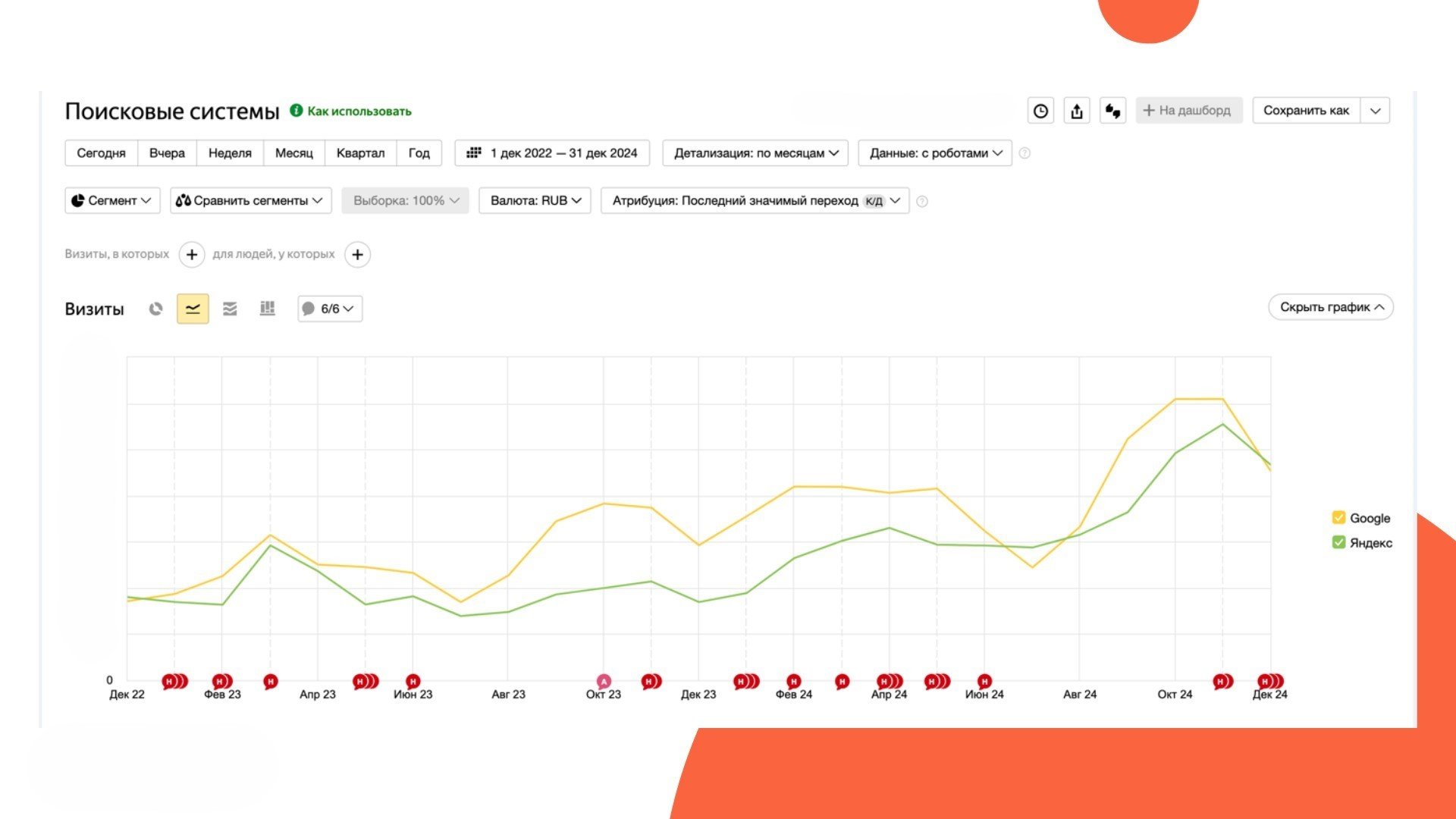
Task: Open report history clock icon
Action: click(1040, 111)
